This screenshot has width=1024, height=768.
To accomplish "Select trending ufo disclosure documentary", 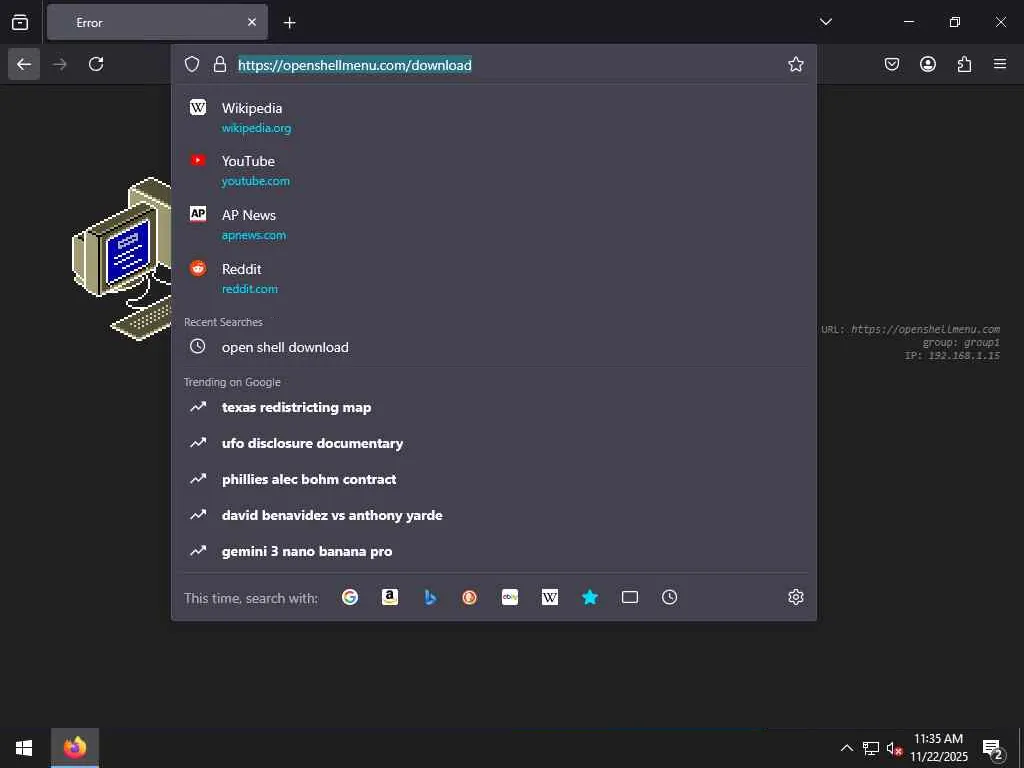I will click(x=494, y=443).
